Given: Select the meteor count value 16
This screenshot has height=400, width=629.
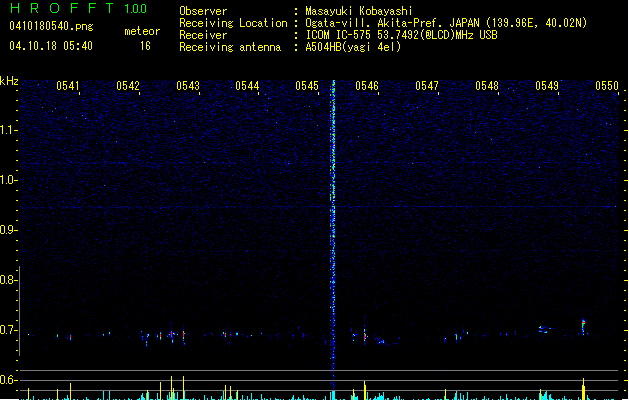Looking at the screenshot, I should [x=145, y=46].
